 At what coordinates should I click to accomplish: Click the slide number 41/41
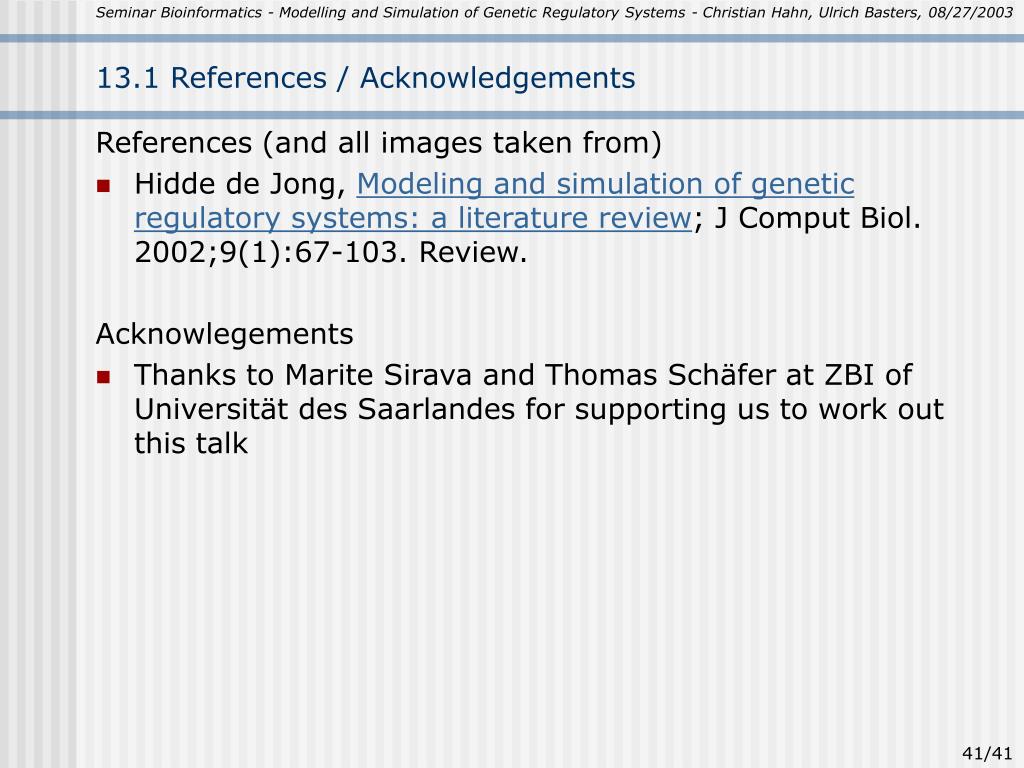[987, 753]
